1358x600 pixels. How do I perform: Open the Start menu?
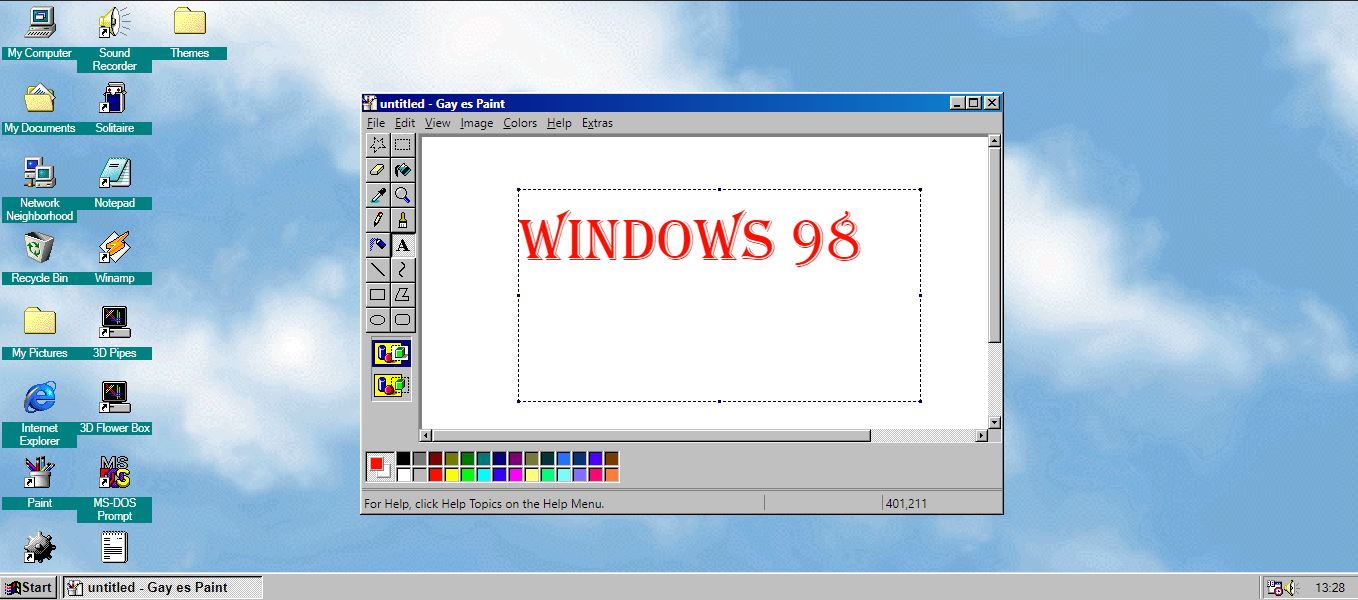tap(29, 587)
